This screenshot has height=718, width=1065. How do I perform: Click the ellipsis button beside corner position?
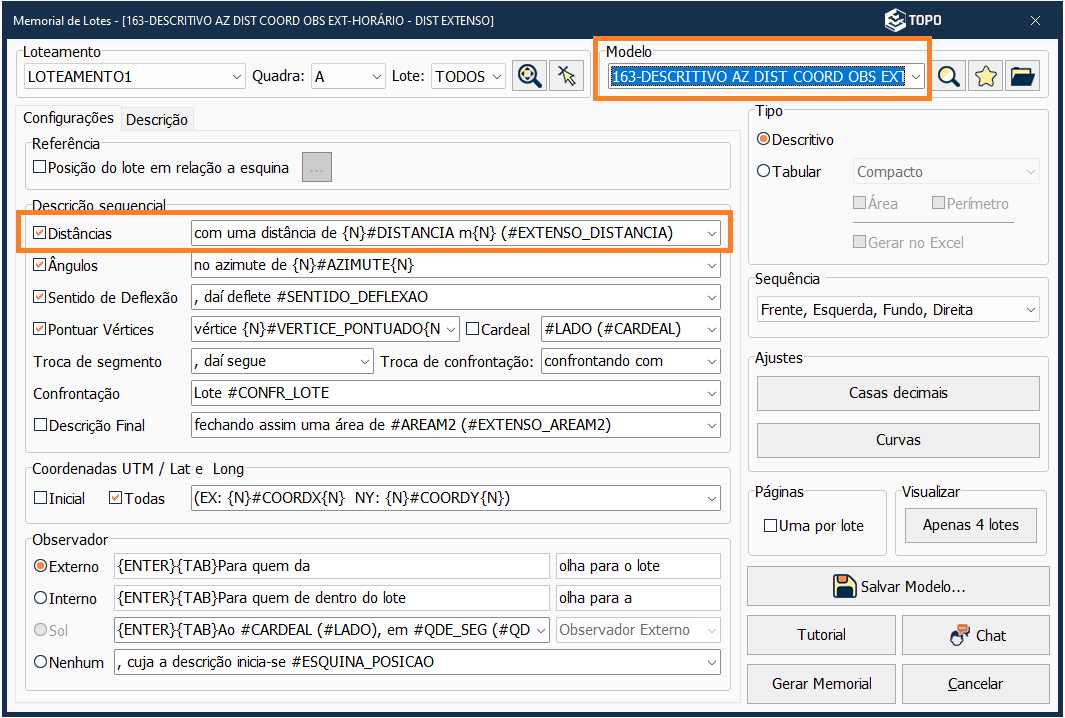317,168
